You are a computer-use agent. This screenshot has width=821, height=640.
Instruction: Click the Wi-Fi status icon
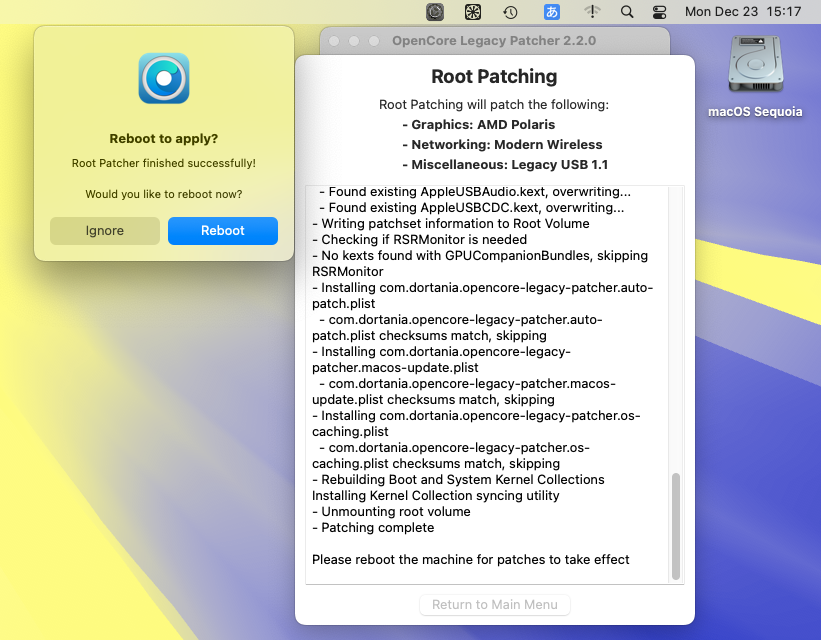pyautogui.click(x=592, y=12)
